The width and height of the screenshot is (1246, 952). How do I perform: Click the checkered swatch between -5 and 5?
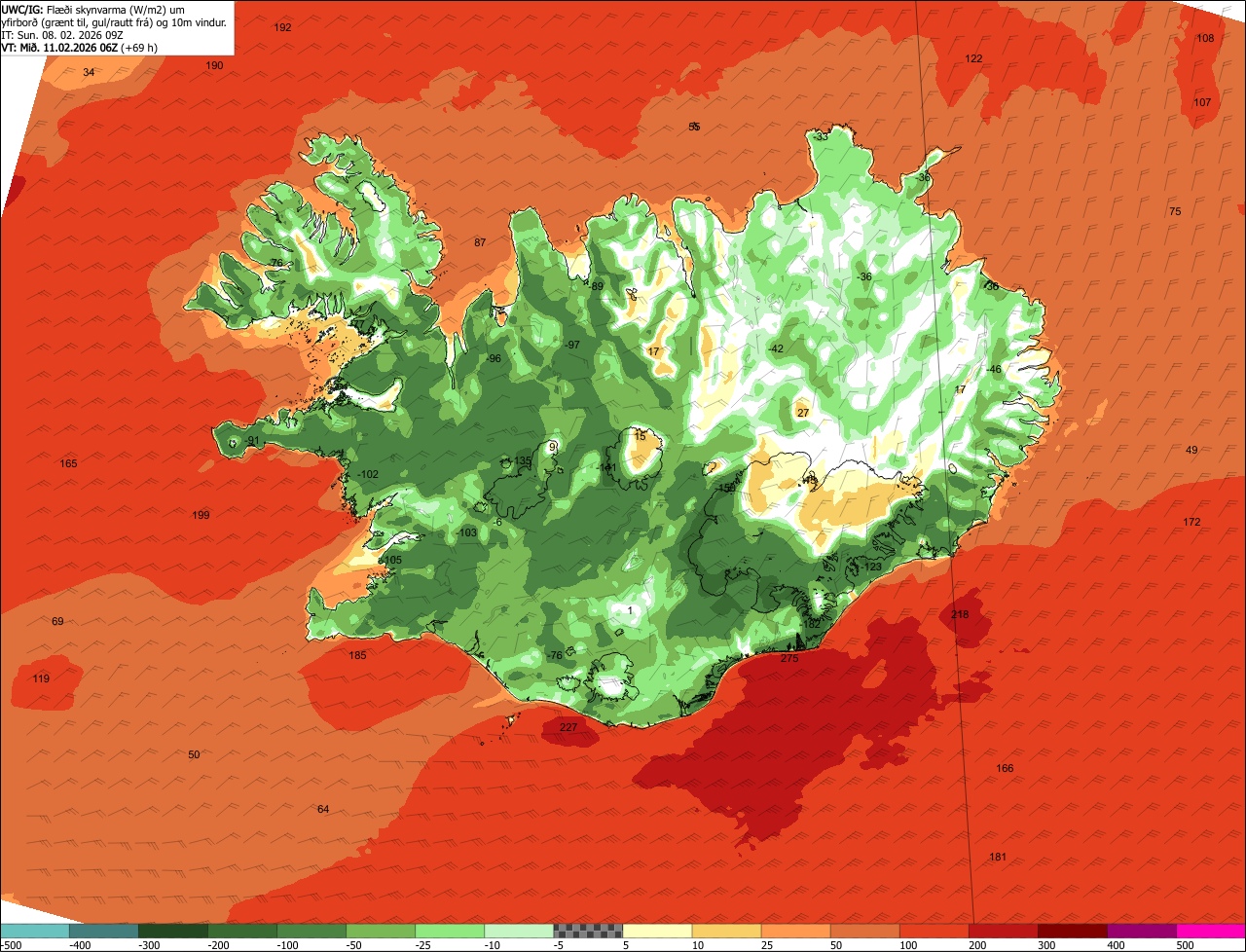coord(588,931)
